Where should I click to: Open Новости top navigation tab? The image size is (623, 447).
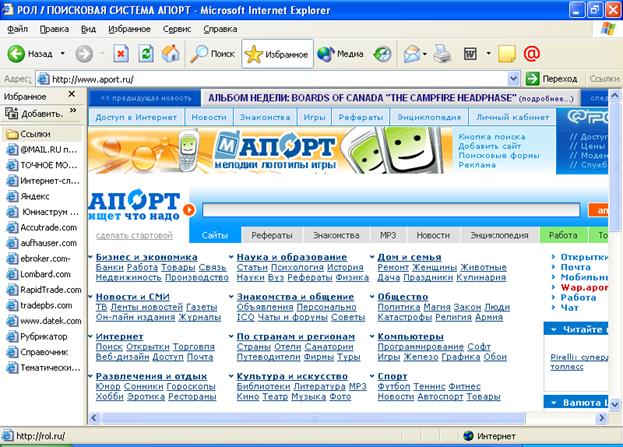209,117
